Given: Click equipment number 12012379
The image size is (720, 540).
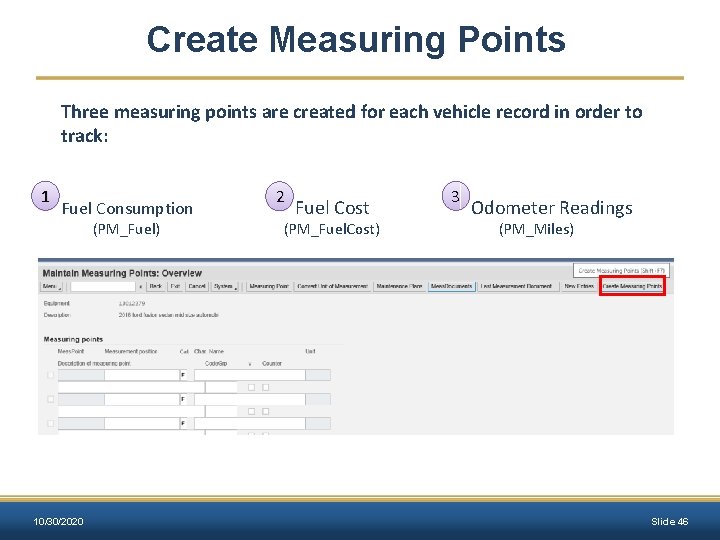Looking at the screenshot, I should click(x=132, y=304).
